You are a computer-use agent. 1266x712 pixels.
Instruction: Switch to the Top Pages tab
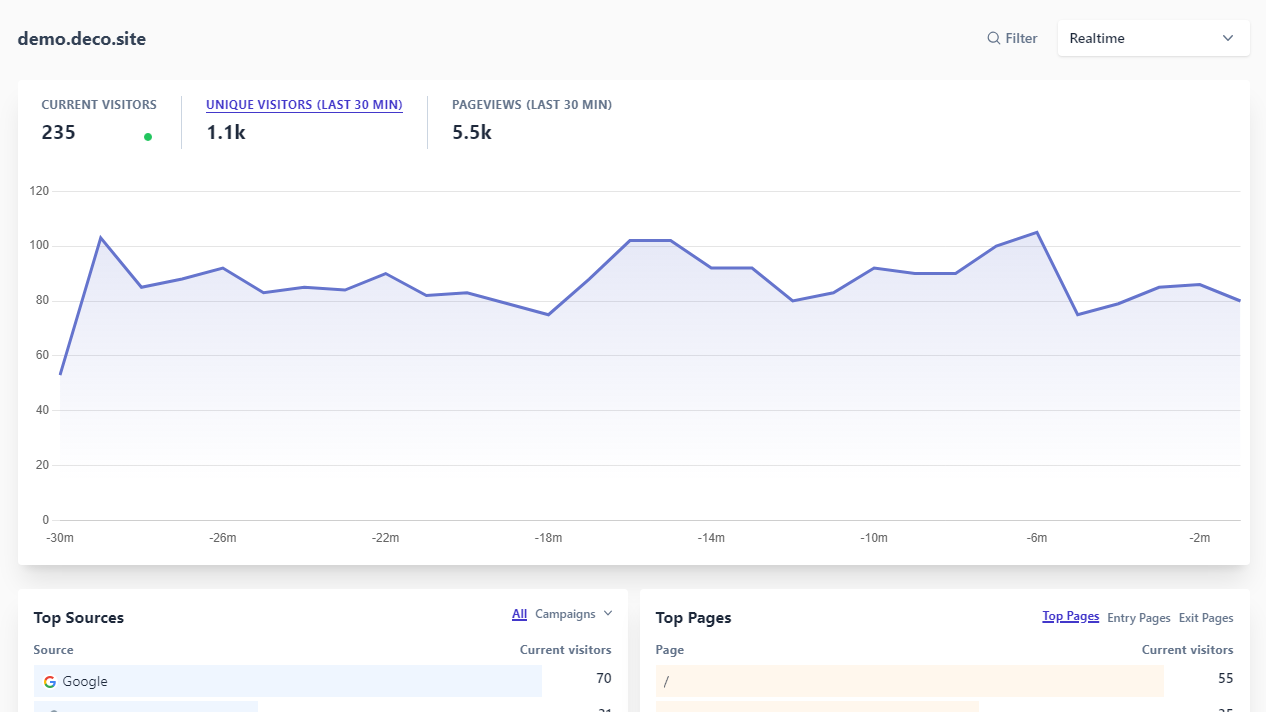tap(1071, 617)
